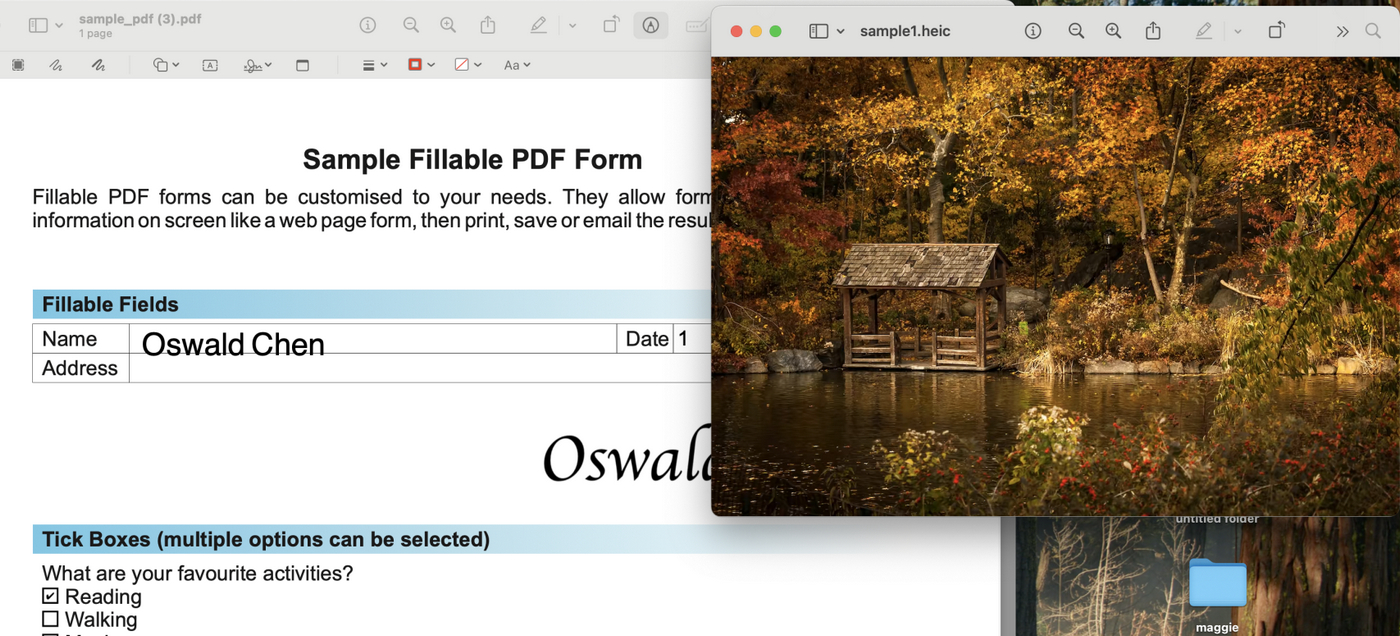This screenshot has width=1400, height=636.
Task: Zoom in on sample1.heic
Action: pyautogui.click(x=1112, y=31)
